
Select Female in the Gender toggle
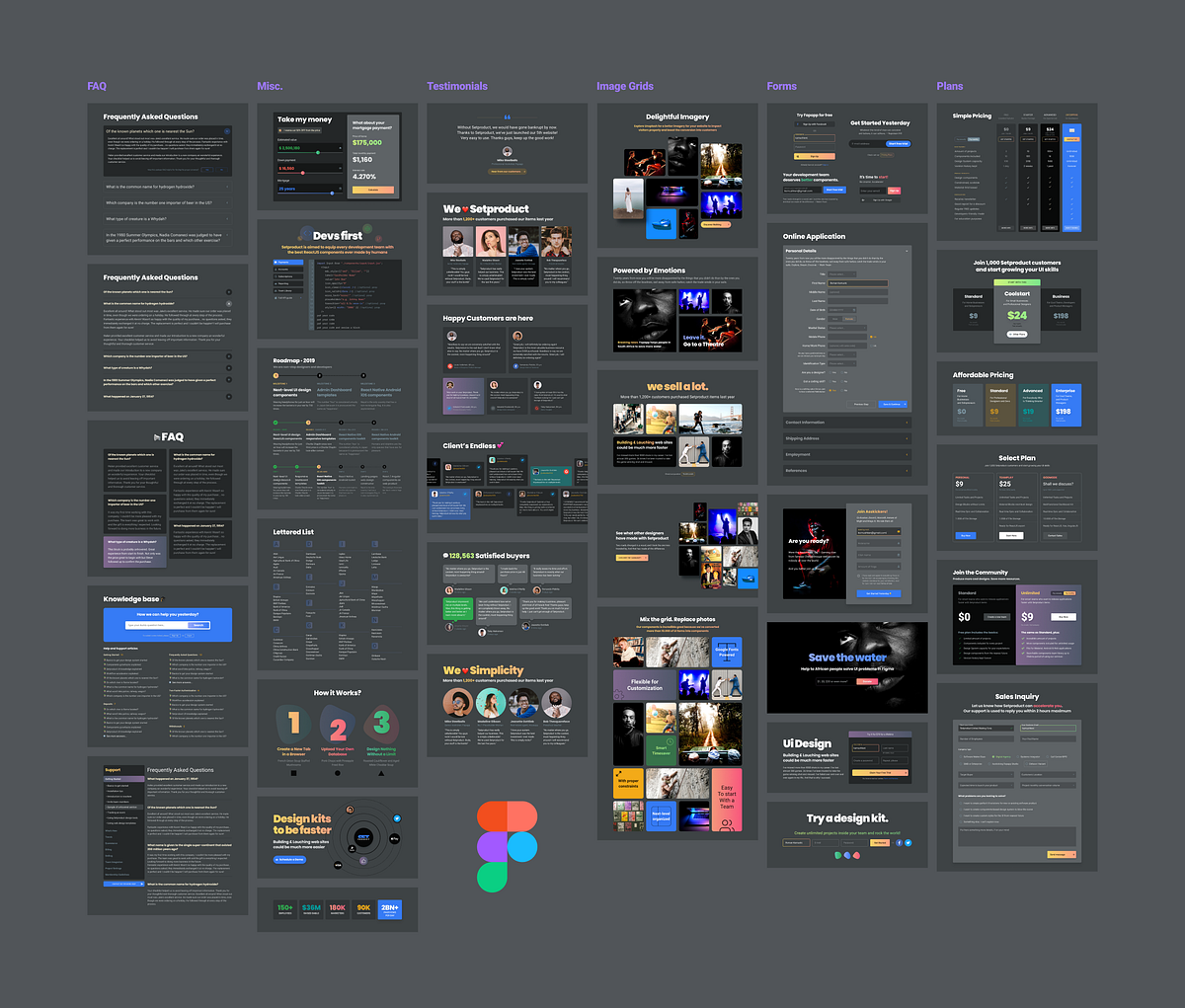[849, 319]
